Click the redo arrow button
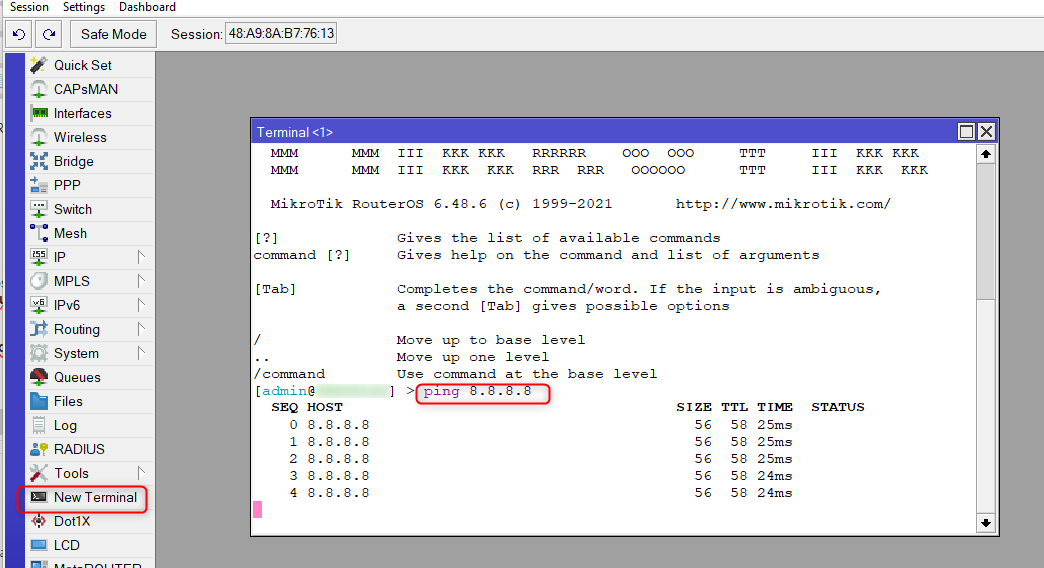1044x568 pixels. 48,34
